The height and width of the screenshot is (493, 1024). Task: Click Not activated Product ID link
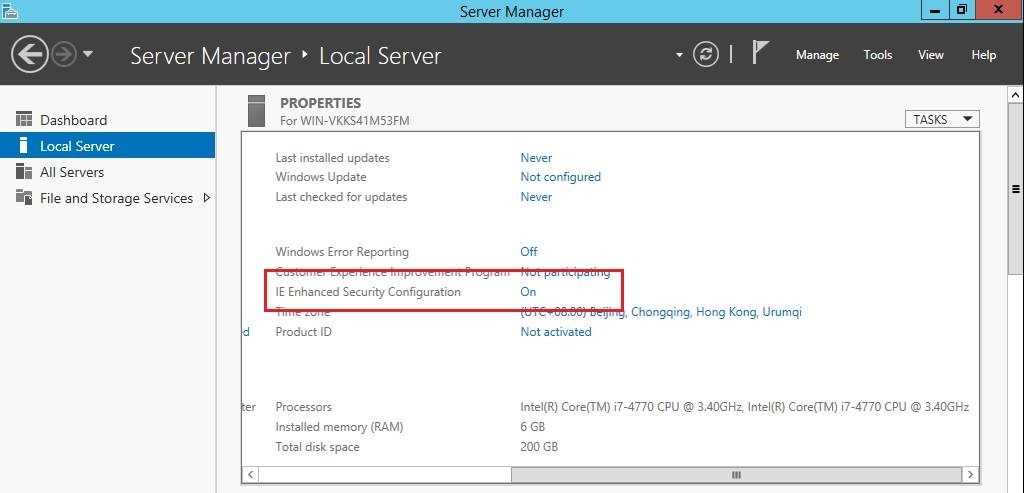coord(556,332)
